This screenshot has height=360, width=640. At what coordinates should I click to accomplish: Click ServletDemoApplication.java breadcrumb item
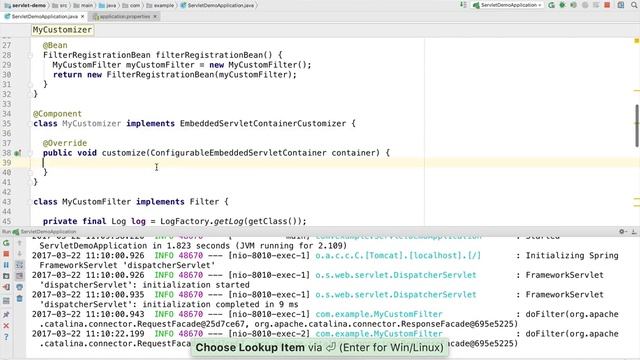pos(217,5)
